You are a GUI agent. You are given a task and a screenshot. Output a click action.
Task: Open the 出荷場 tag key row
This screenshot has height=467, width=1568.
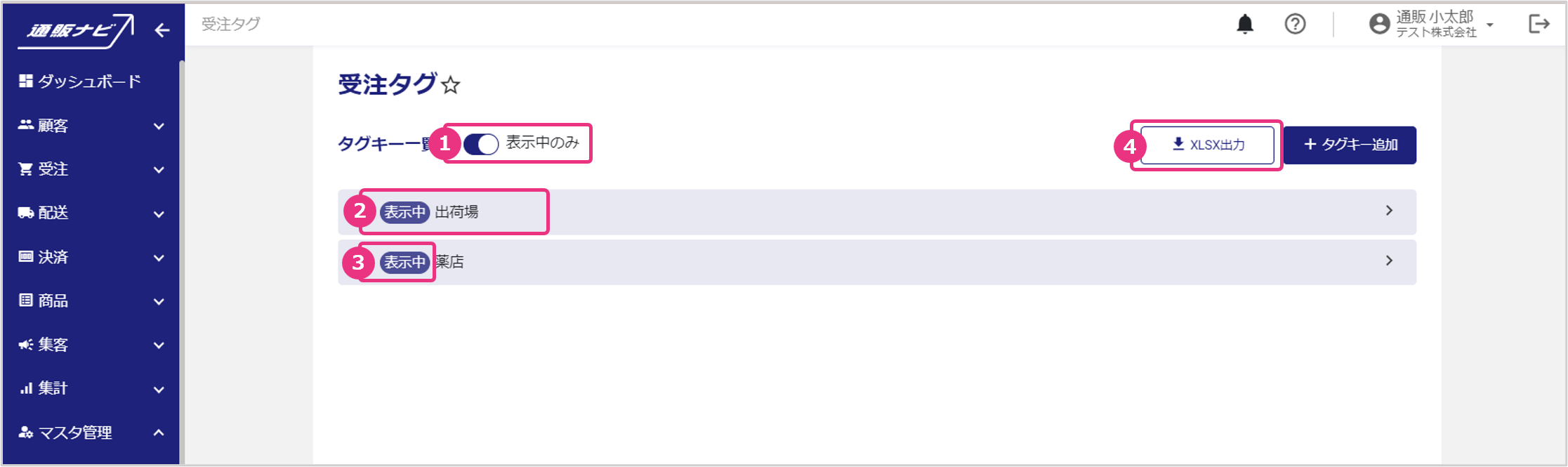click(876, 211)
